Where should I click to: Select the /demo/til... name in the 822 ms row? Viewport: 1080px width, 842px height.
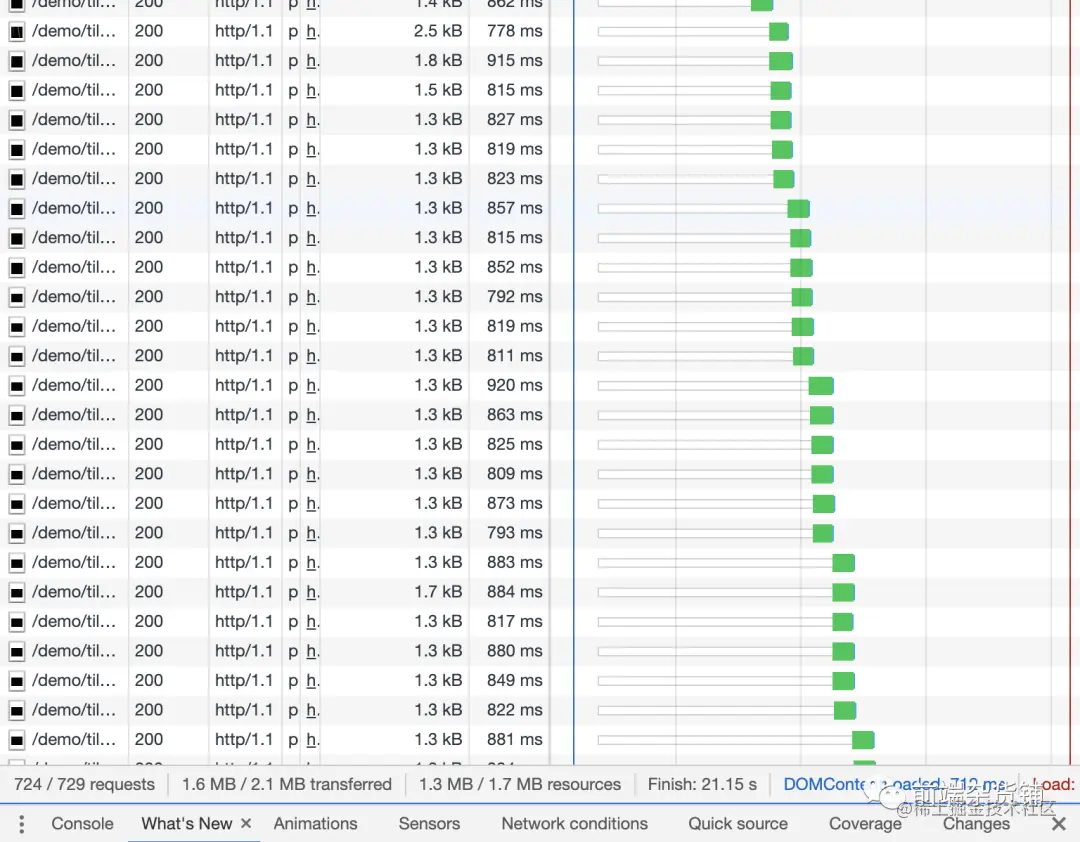click(74, 710)
